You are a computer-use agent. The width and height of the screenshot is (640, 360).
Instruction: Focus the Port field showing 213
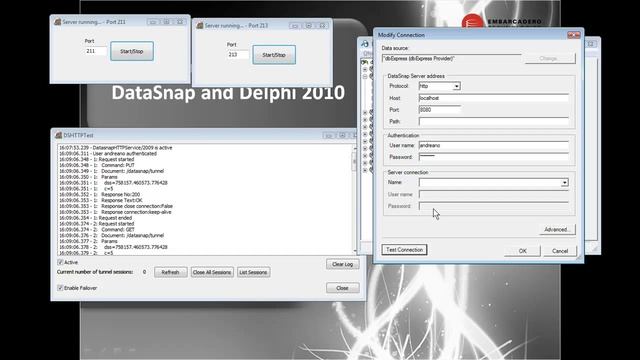tap(238, 55)
